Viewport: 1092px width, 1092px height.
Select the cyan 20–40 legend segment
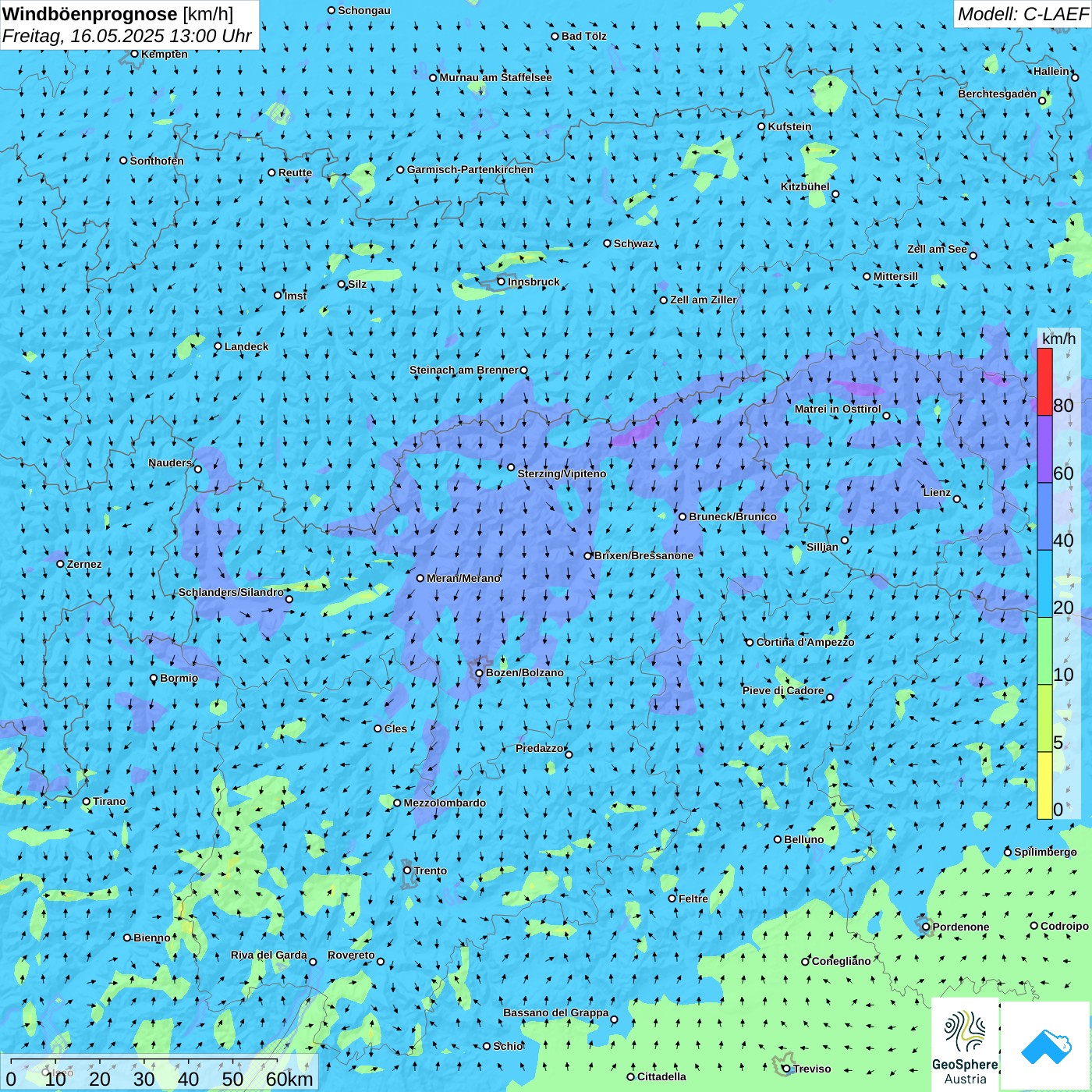[1044, 583]
